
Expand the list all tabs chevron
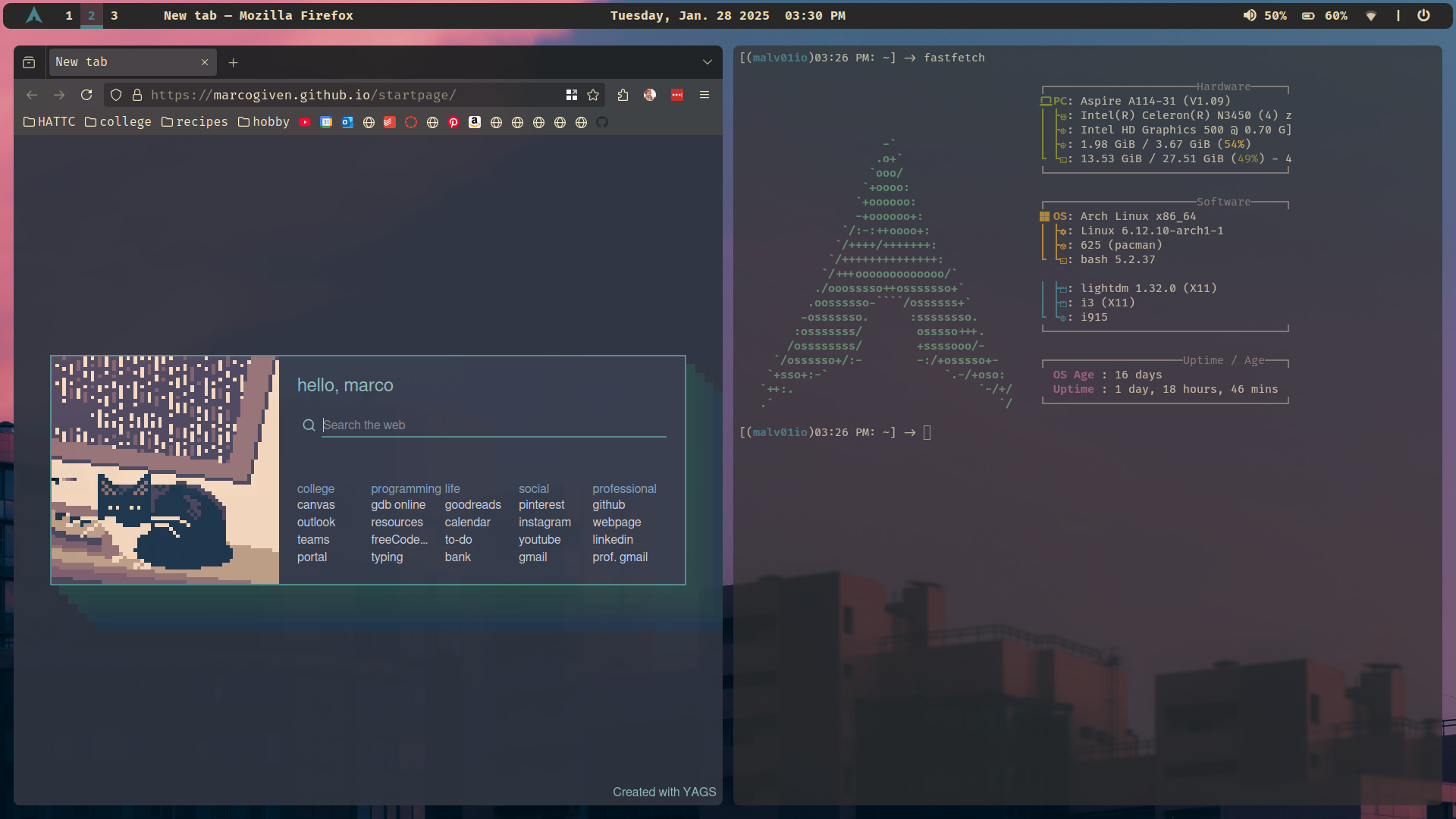[x=707, y=62]
